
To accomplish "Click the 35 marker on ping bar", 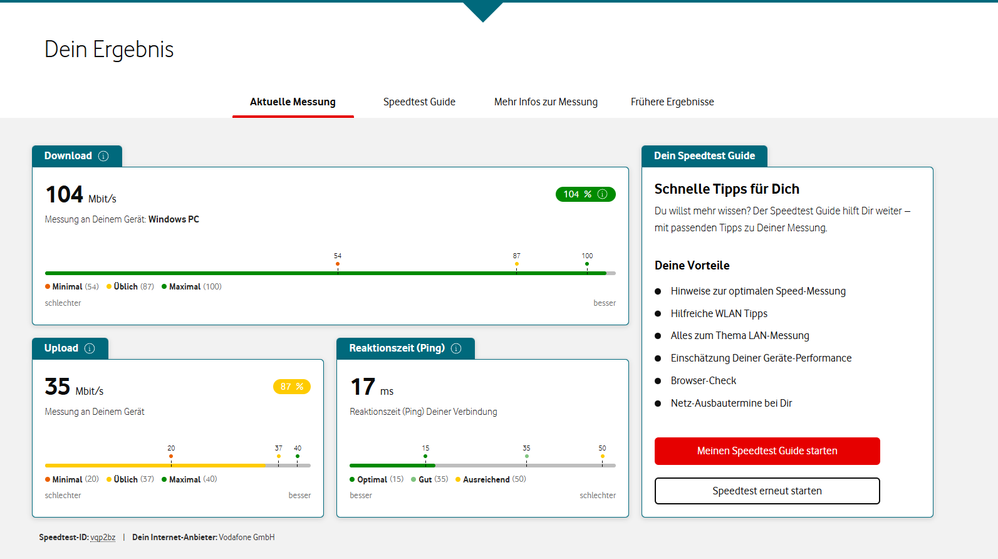I will (x=526, y=455).
